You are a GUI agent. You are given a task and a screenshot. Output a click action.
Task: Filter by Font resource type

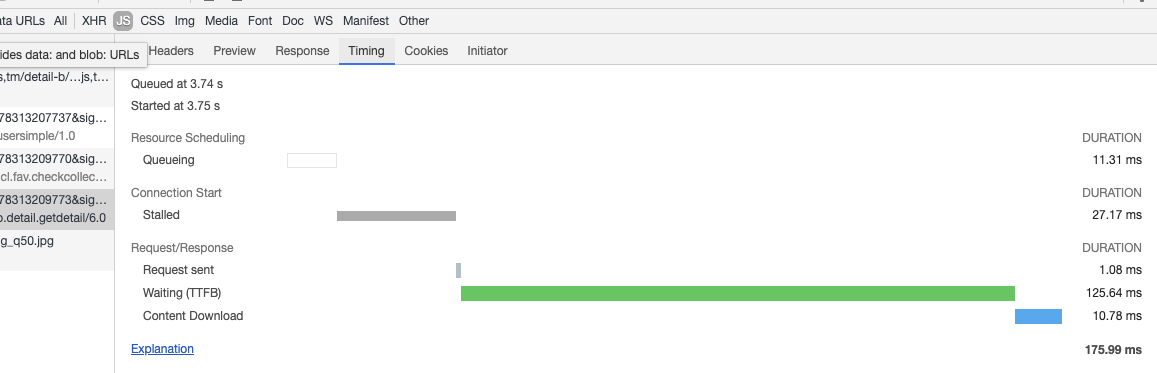[260, 21]
